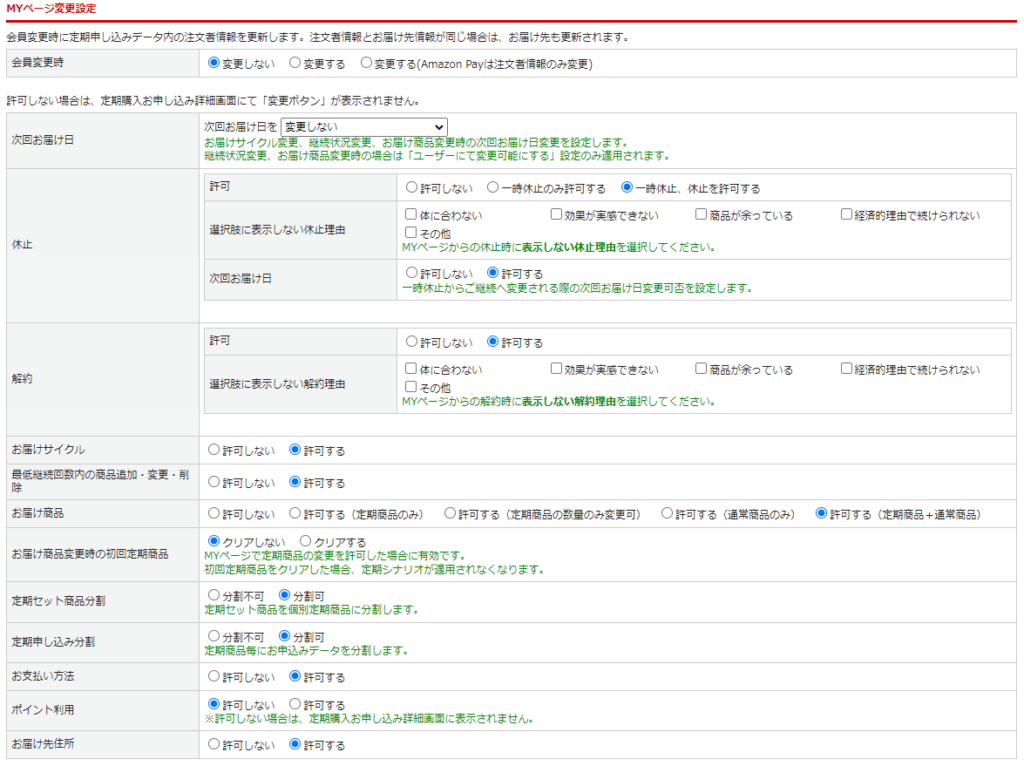The width and height of the screenshot is (1024, 766).
Task: Set お届けサイクル to '許可しない'
Action: [x=214, y=451]
